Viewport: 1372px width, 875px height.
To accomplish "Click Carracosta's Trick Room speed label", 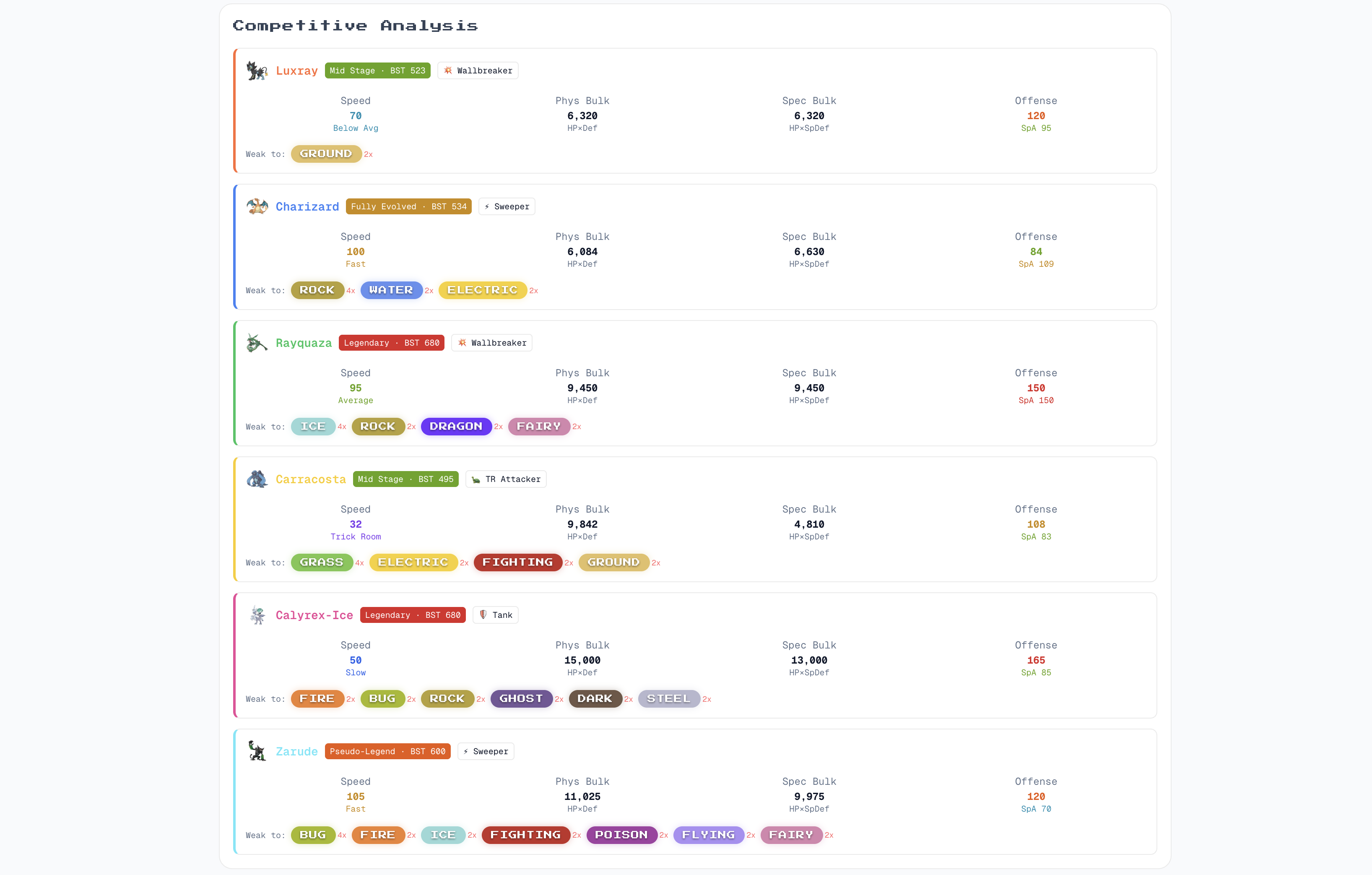I will pyautogui.click(x=356, y=536).
